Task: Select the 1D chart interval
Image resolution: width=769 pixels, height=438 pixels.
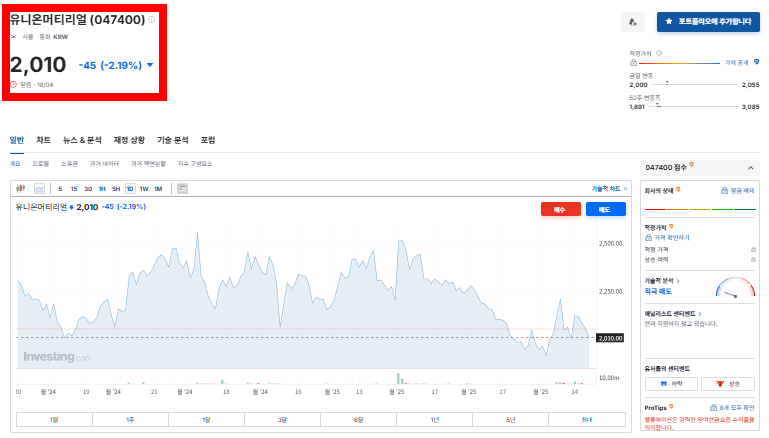Action: coord(130,189)
